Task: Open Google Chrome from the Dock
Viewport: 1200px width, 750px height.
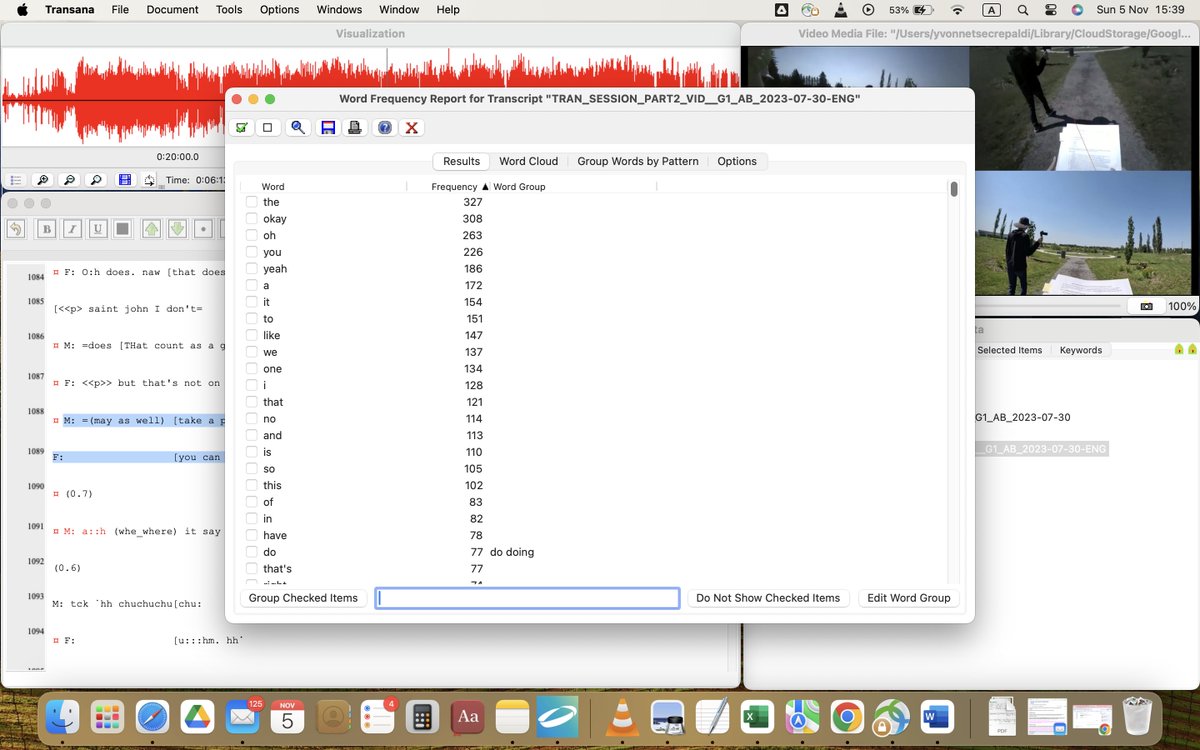Action: coord(846,716)
